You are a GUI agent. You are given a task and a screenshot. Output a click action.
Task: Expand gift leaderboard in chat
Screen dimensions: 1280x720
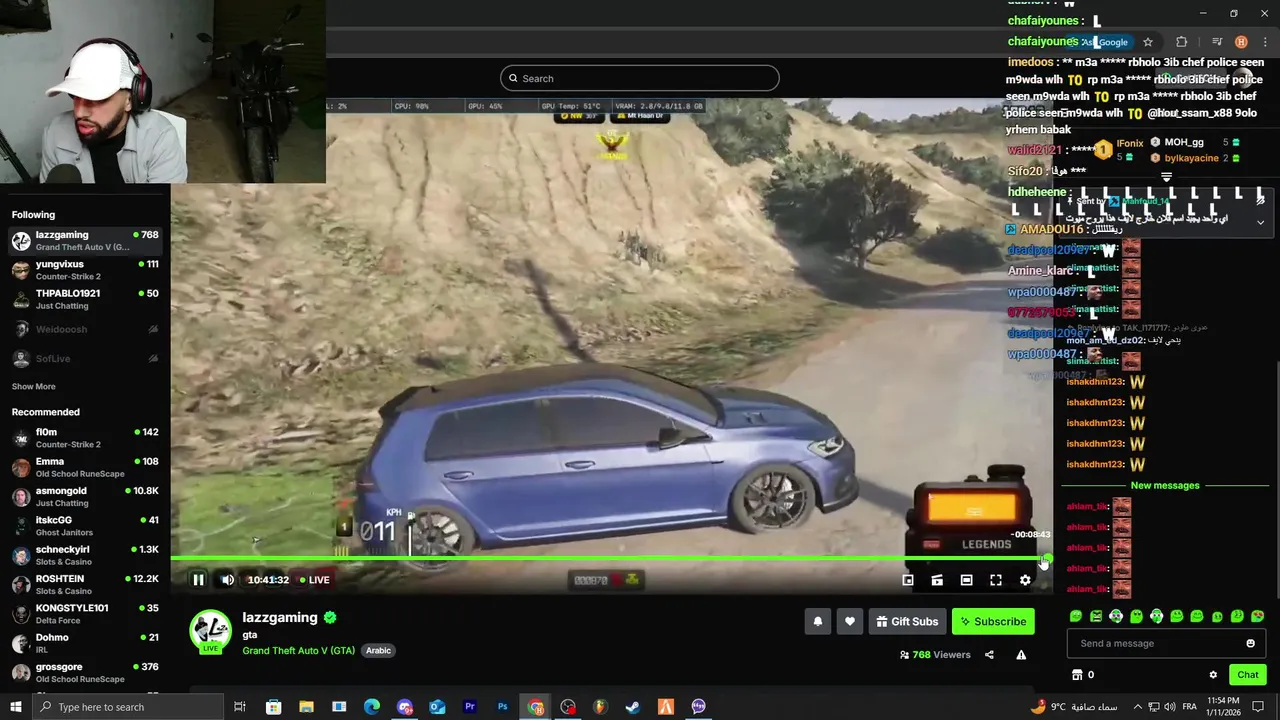[x=1166, y=177]
